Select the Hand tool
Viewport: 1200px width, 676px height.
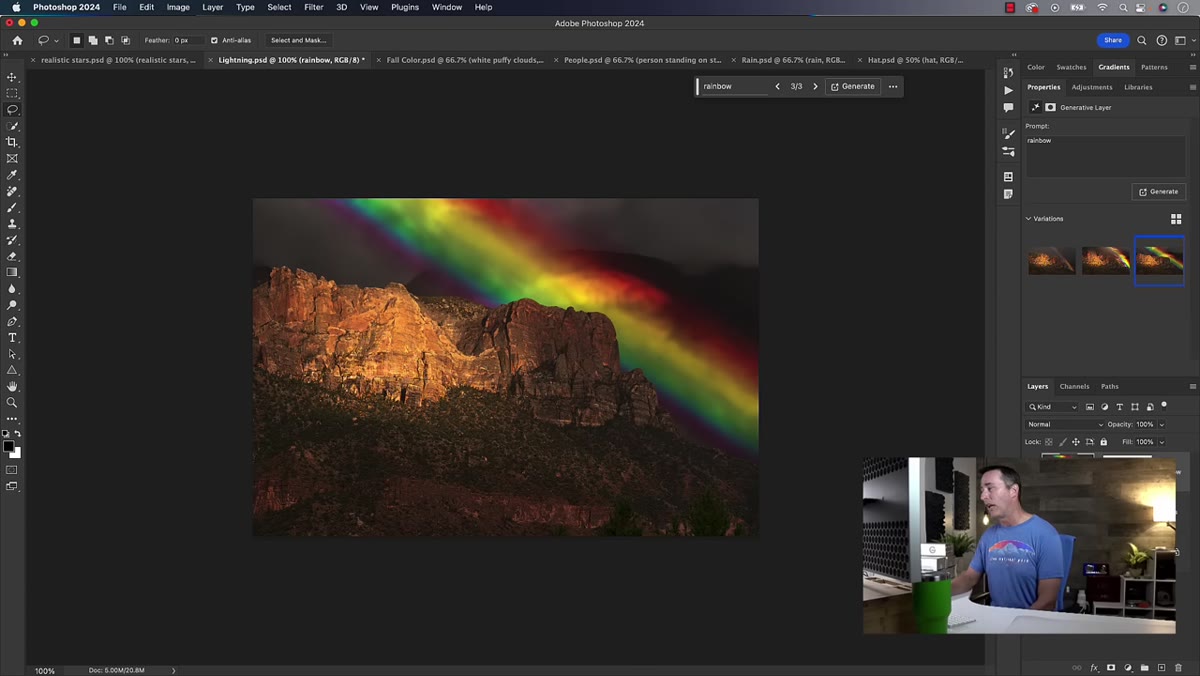point(12,386)
